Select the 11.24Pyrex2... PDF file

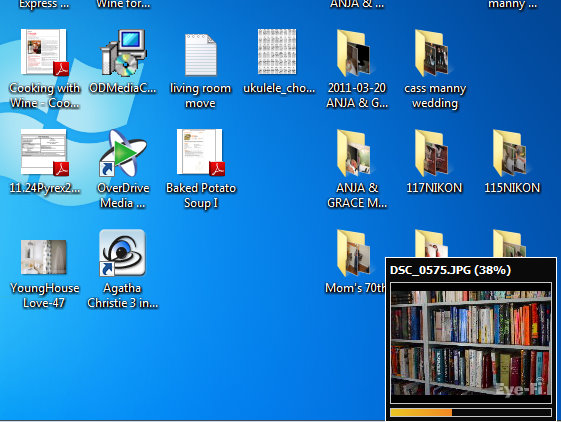[x=44, y=152]
